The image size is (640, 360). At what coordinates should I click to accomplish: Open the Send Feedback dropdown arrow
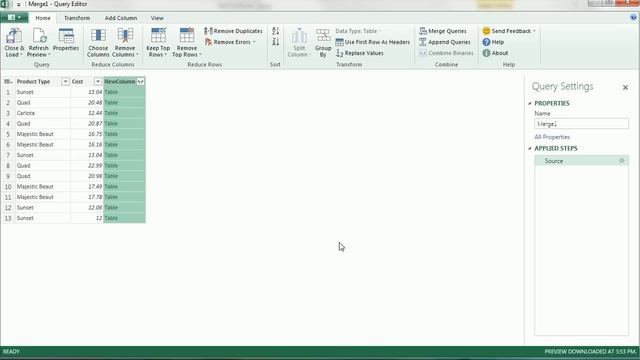click(534, 31)
